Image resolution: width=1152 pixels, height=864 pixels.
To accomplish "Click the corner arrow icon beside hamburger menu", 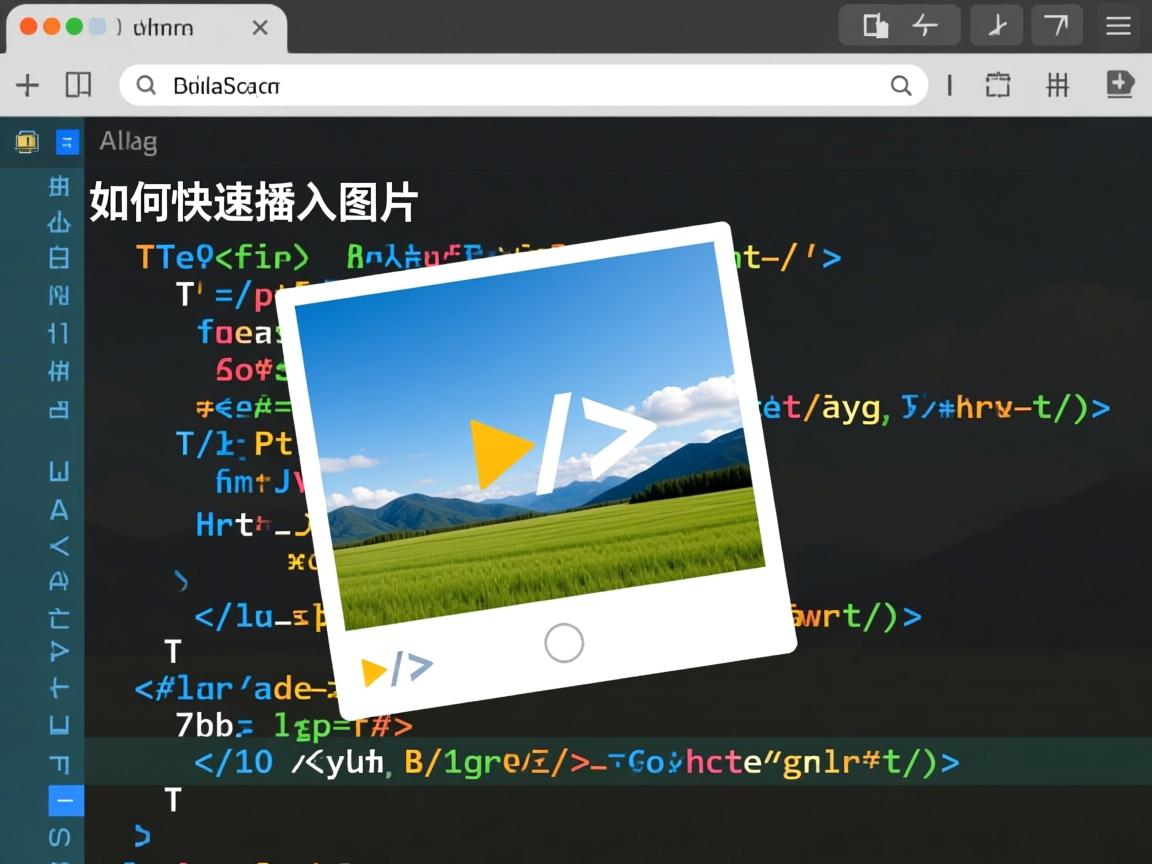I will tap(1056, 26).
